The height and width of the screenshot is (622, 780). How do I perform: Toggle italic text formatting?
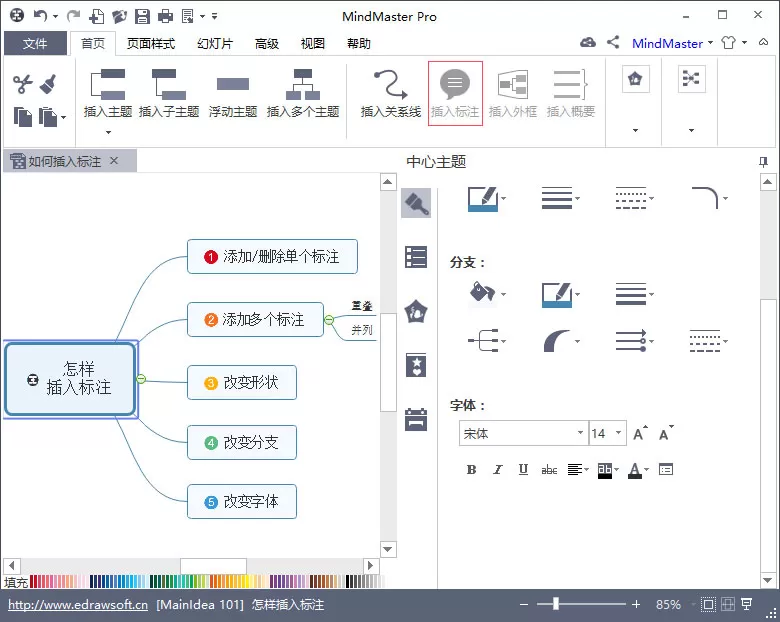(x=497, y=469)
